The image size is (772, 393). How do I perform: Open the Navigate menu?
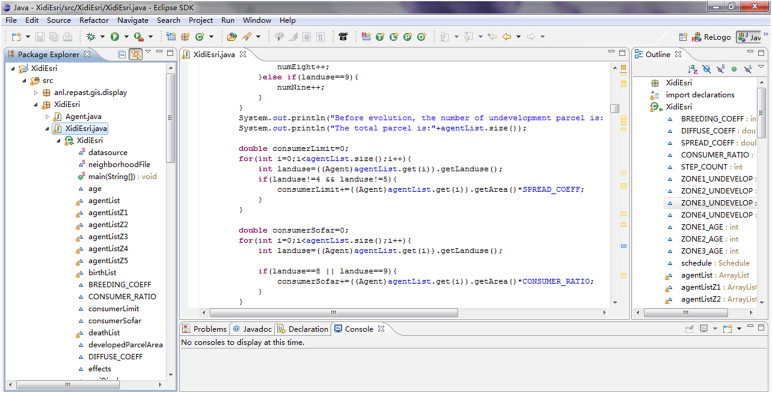click(132, 20)
